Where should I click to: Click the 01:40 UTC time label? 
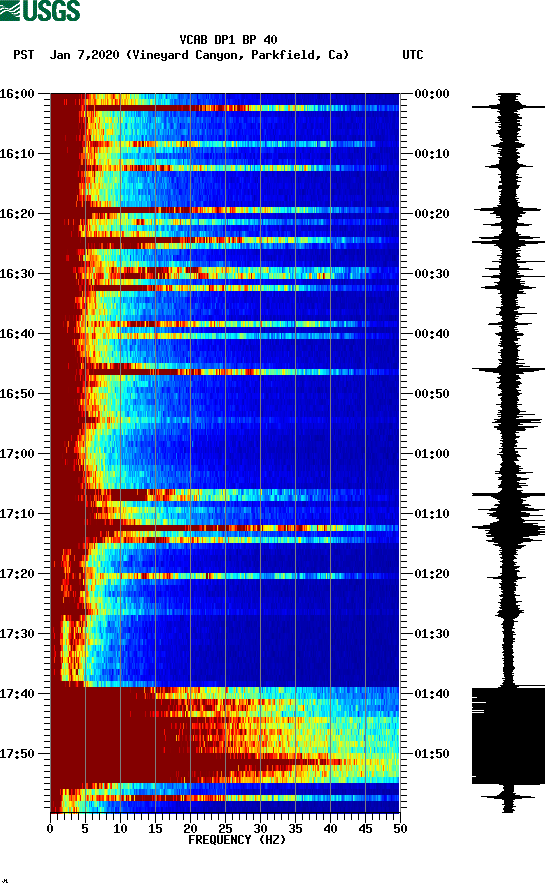[x=432, y=694]
